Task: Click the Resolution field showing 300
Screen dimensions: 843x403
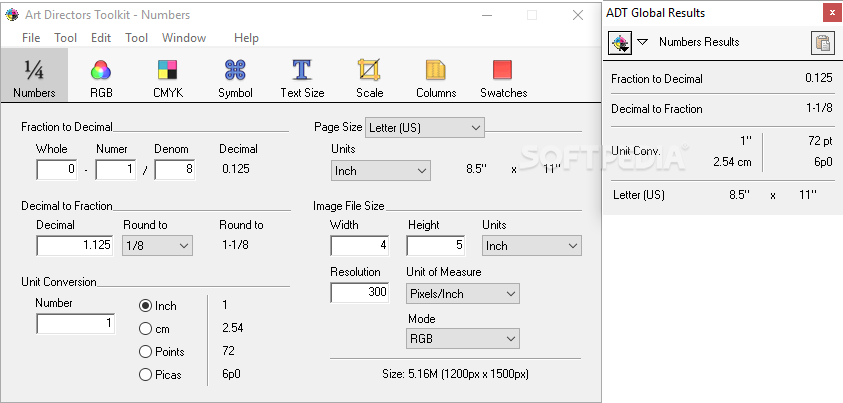Action: pyautogui.click(x=360, y=292)
